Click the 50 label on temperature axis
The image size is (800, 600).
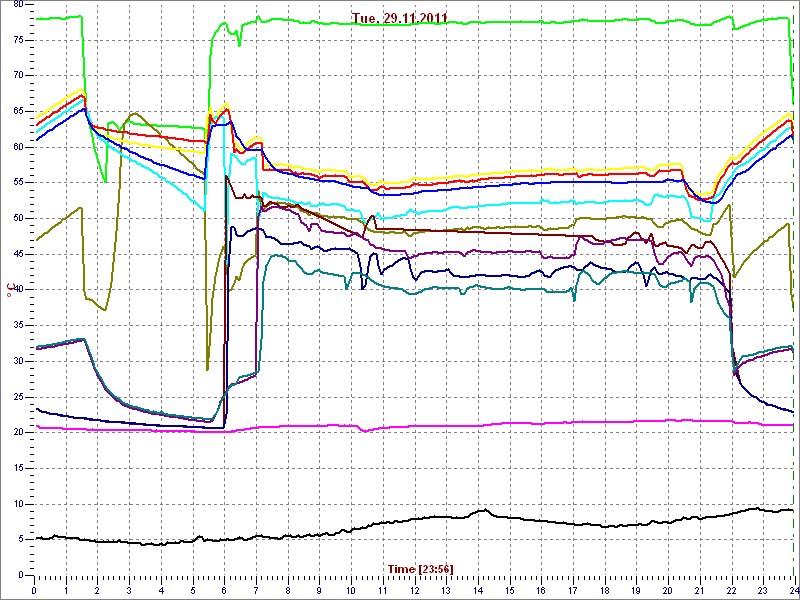18,219
